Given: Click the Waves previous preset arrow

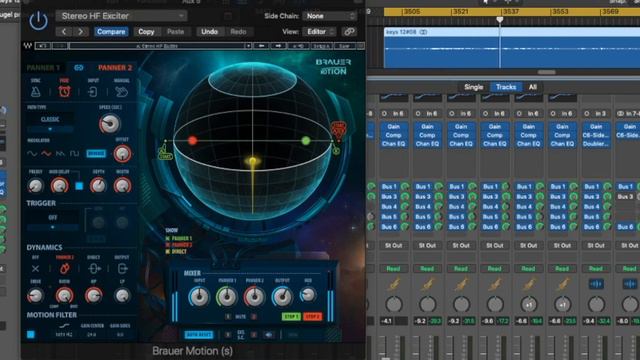Looking at the screenshot, I should [x=261, y=46].
